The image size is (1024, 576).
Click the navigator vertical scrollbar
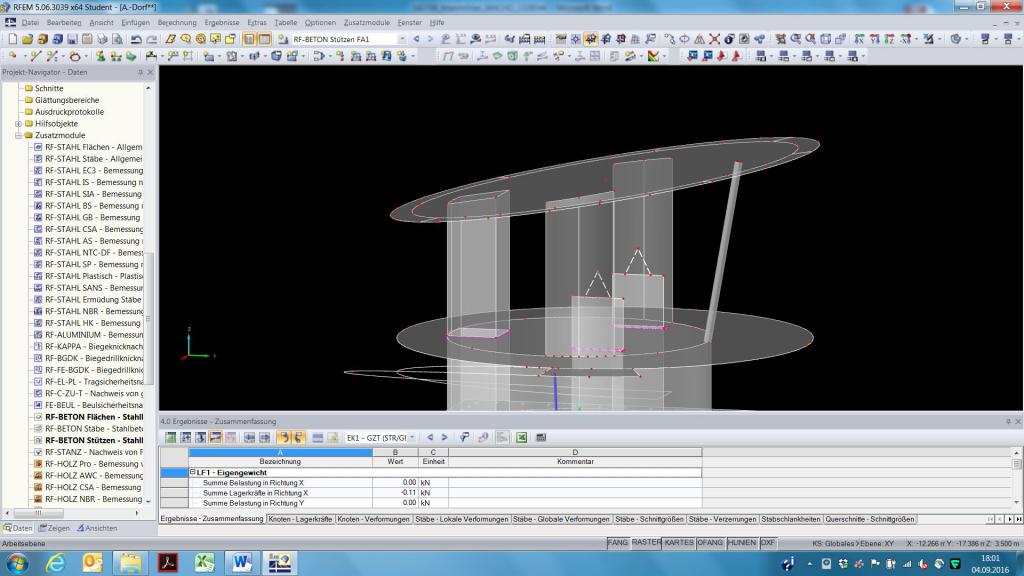[x=148, y=317]
